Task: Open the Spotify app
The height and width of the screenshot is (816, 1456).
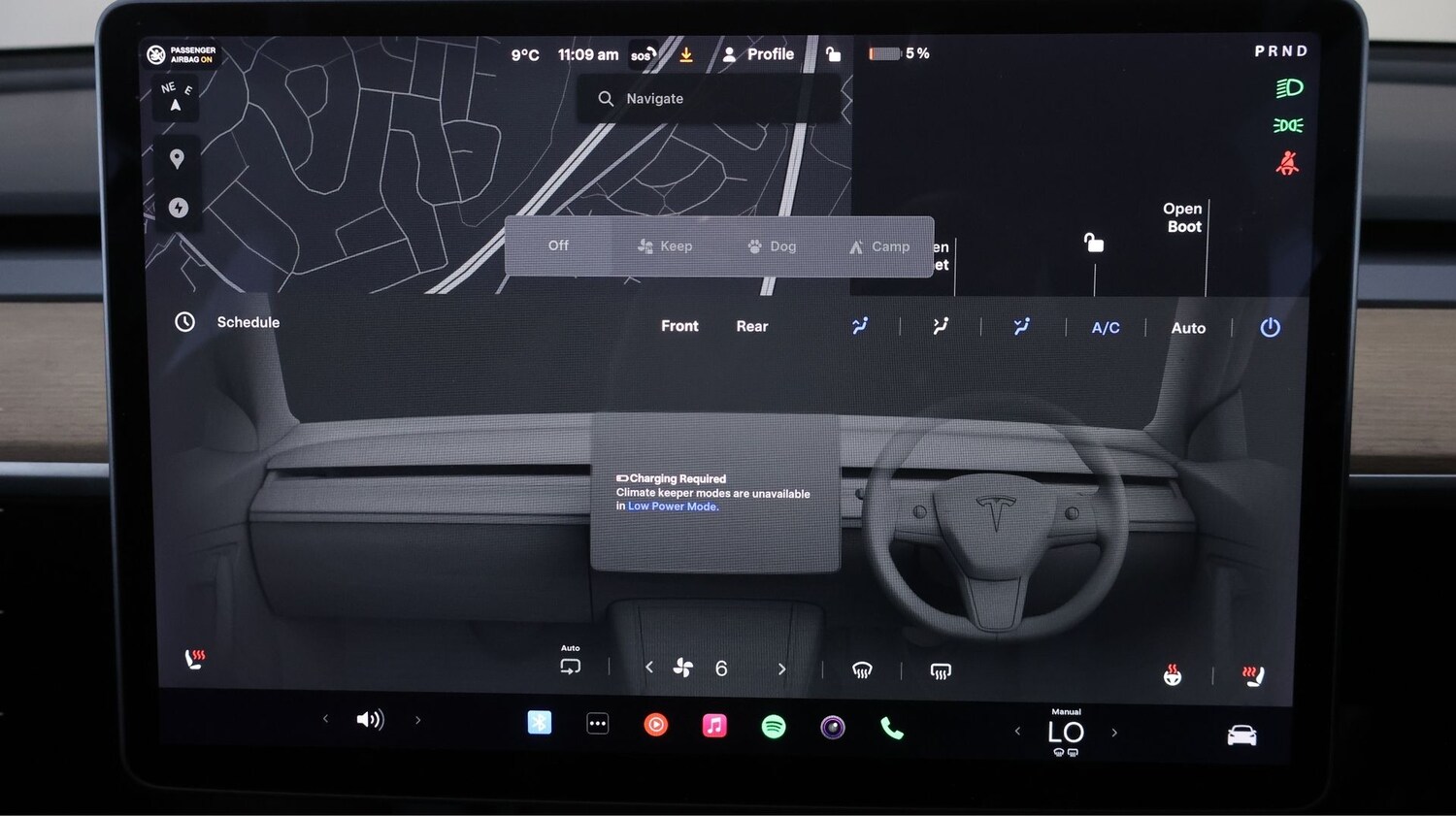Action: (774, 727)
